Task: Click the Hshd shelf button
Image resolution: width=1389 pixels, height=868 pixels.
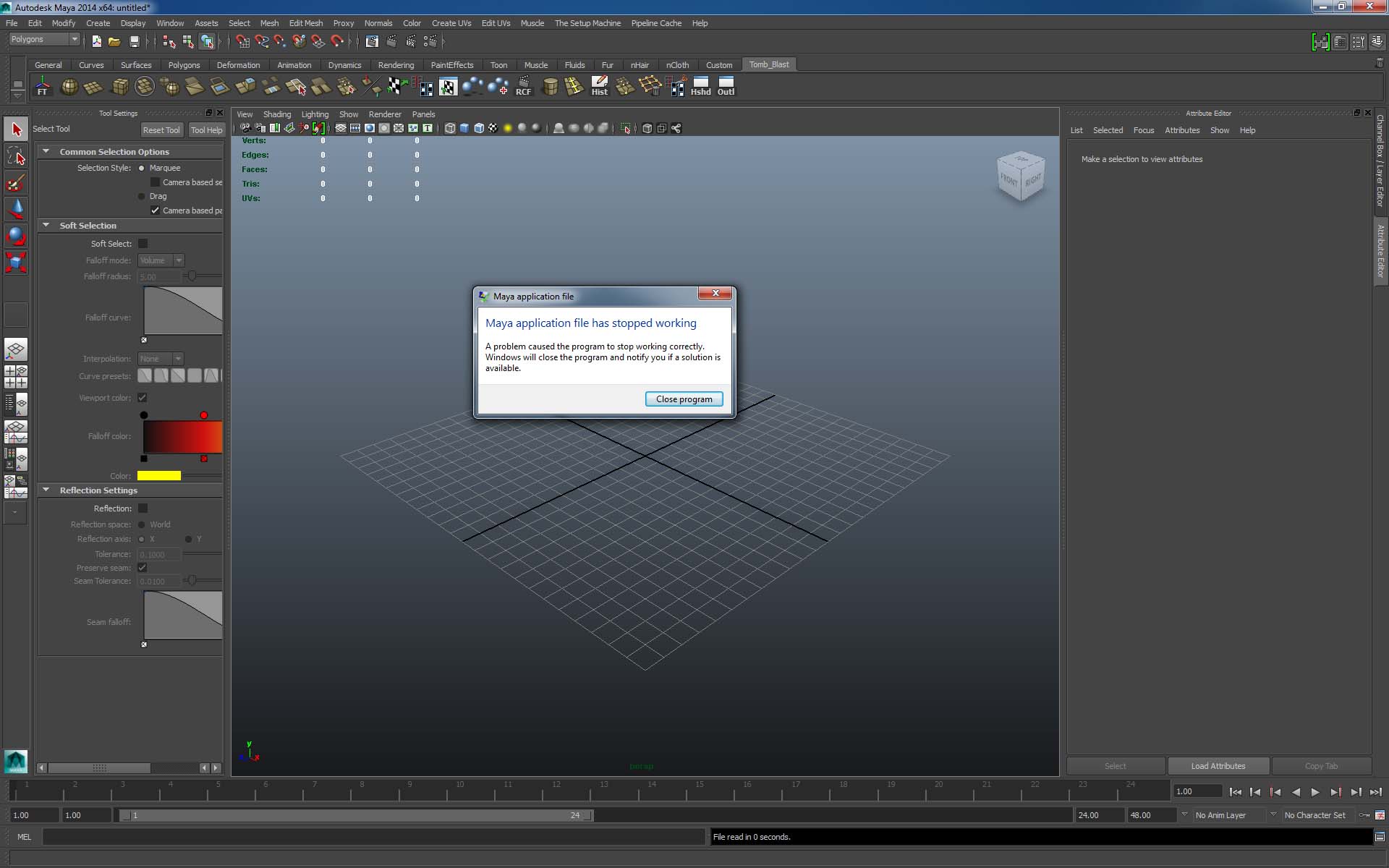Action: (700, 87)
